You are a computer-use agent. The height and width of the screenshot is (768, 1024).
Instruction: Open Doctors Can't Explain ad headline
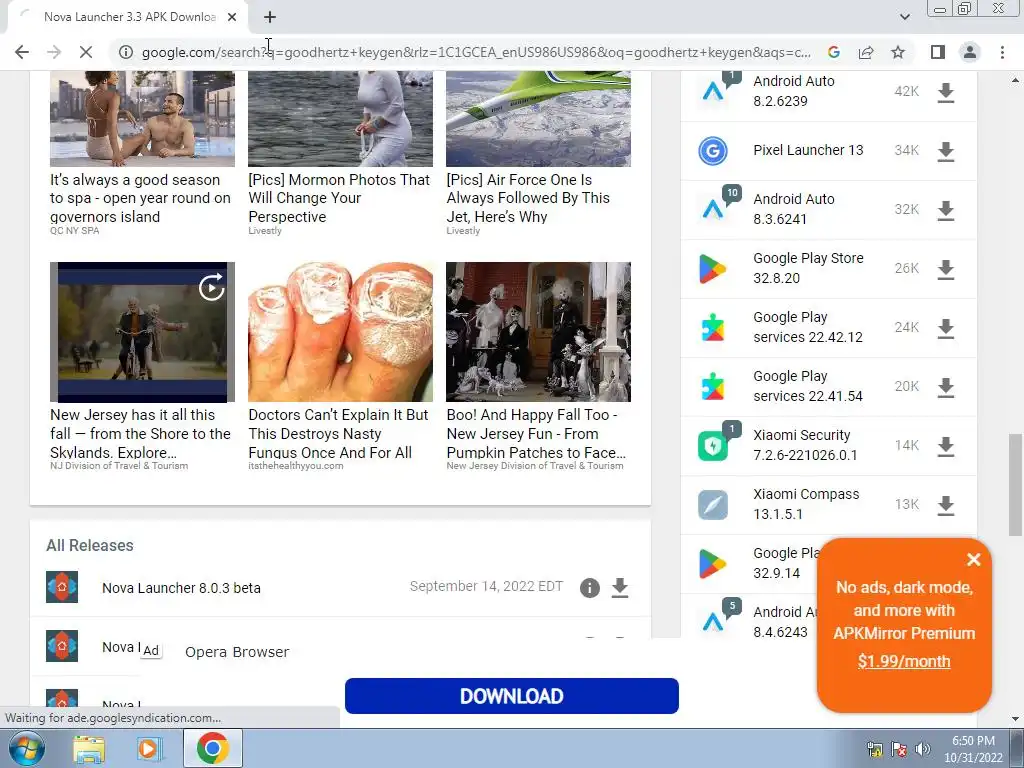[338, 434]
